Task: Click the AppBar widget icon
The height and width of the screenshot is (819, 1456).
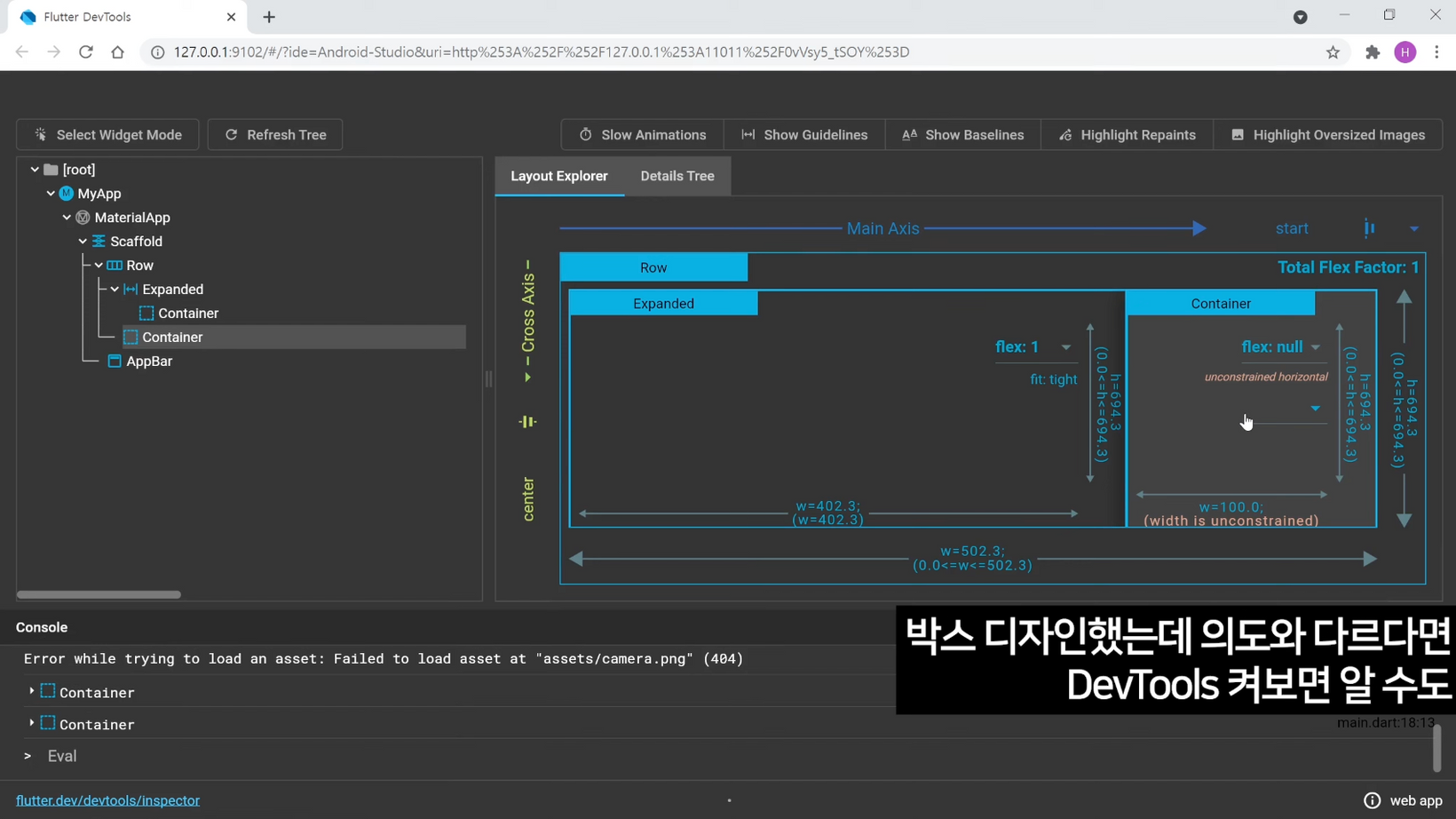Action: [x=115, y=362]
